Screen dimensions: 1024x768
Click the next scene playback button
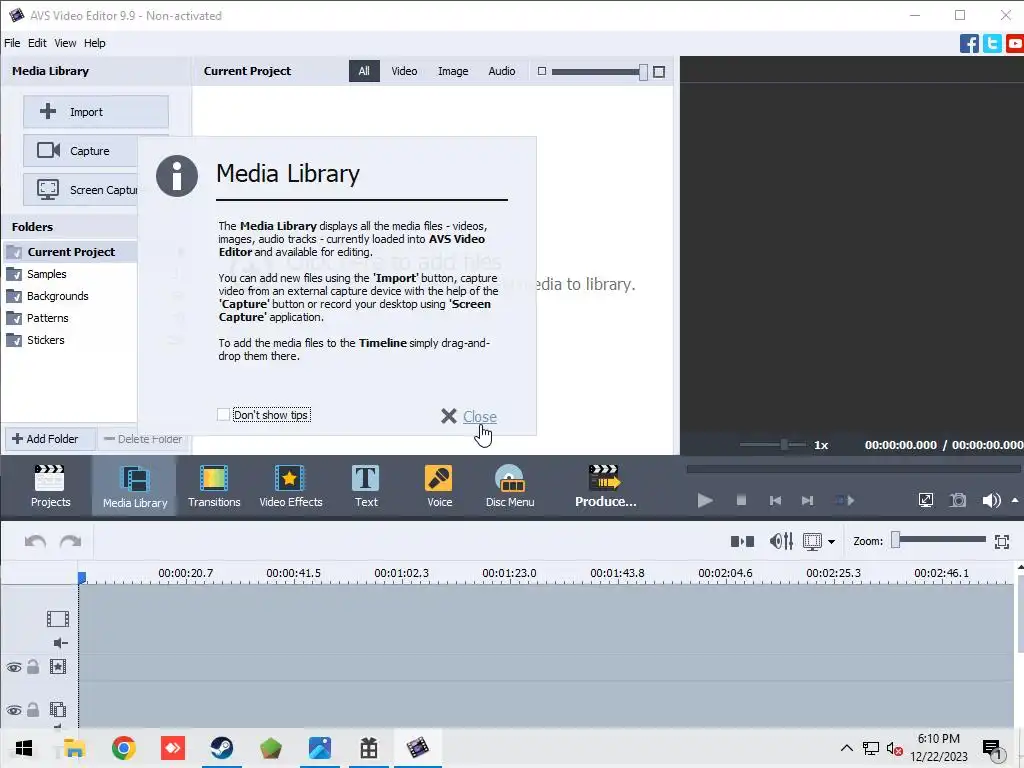point(844,500)
